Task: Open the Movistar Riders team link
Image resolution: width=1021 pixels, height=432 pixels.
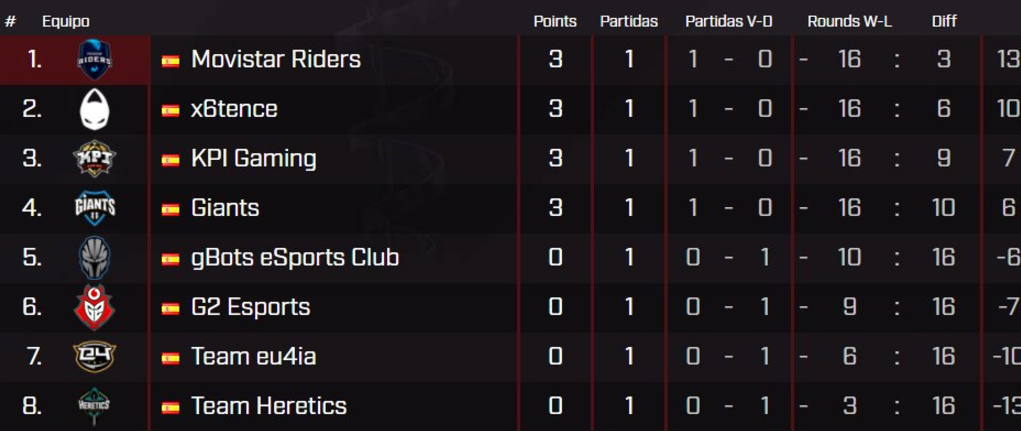Action: pyautogui.click(x=275, y=59)
